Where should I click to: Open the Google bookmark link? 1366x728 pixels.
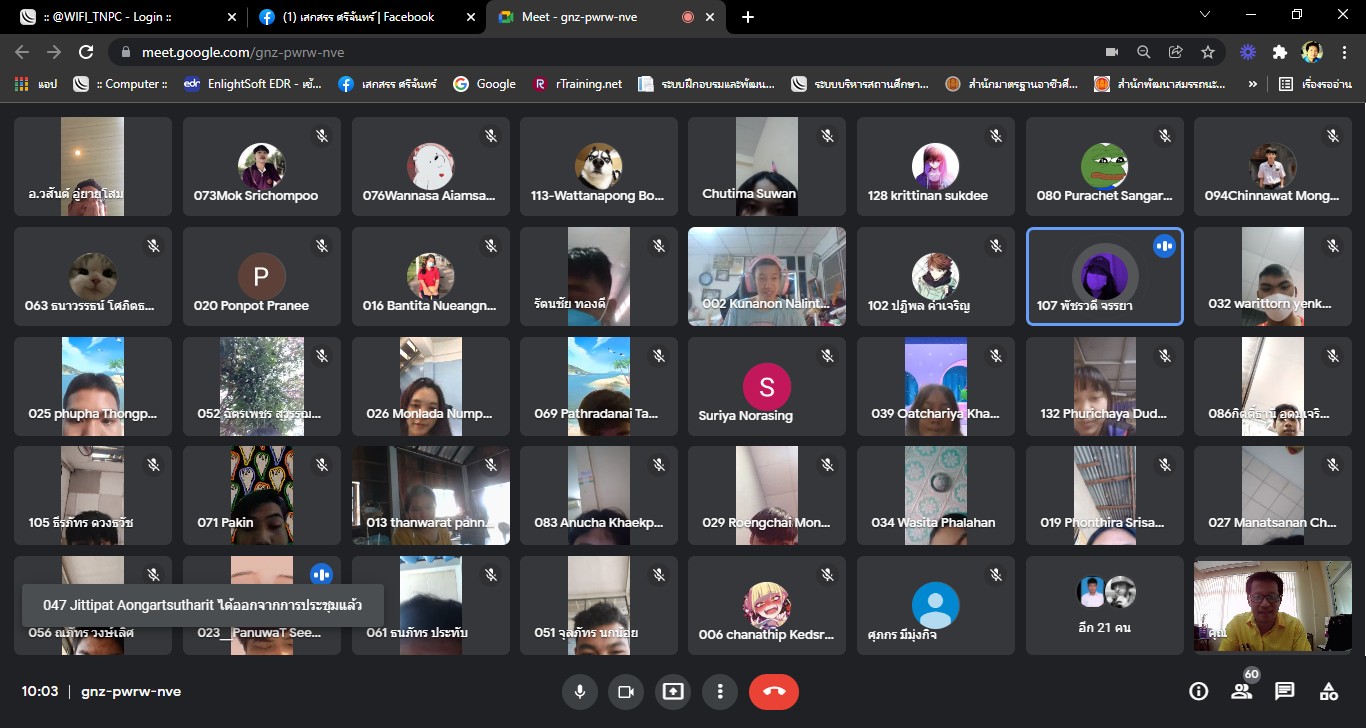click(485, 84)
